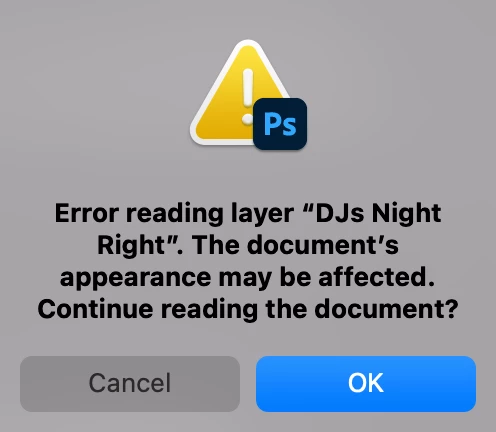
Task: Click the Photoshop Ps badge icon
Action: click(x=280, y=124)
